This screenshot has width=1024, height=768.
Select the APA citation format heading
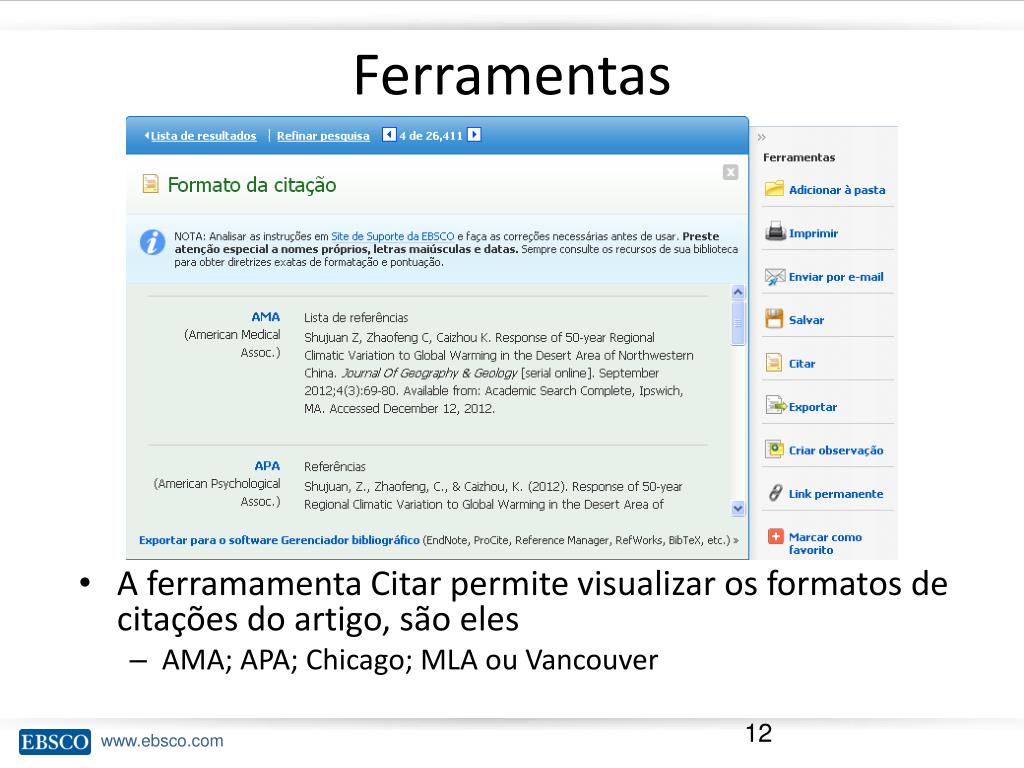pos(267,466)
